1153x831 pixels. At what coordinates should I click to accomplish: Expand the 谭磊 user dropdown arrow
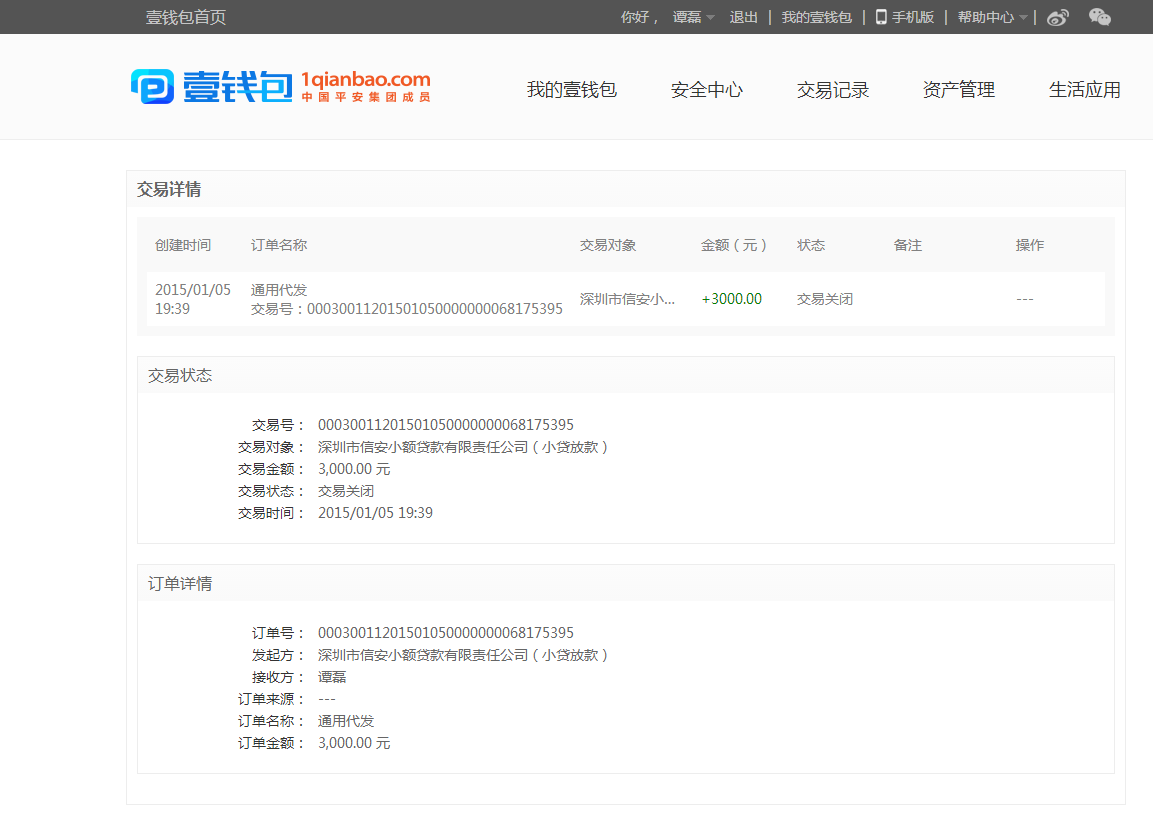(x=710, y=18)
